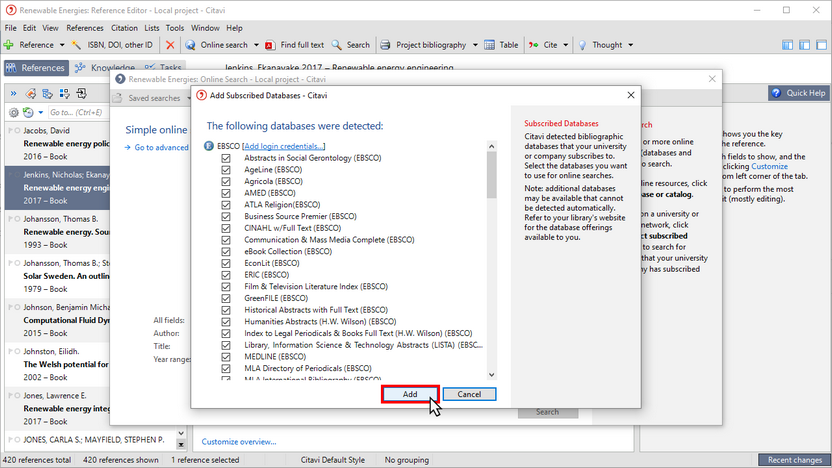Uncheck the MEDLINE (EBSCO) checkbox
The image size is (832, 468).
(x=226, y=357)
